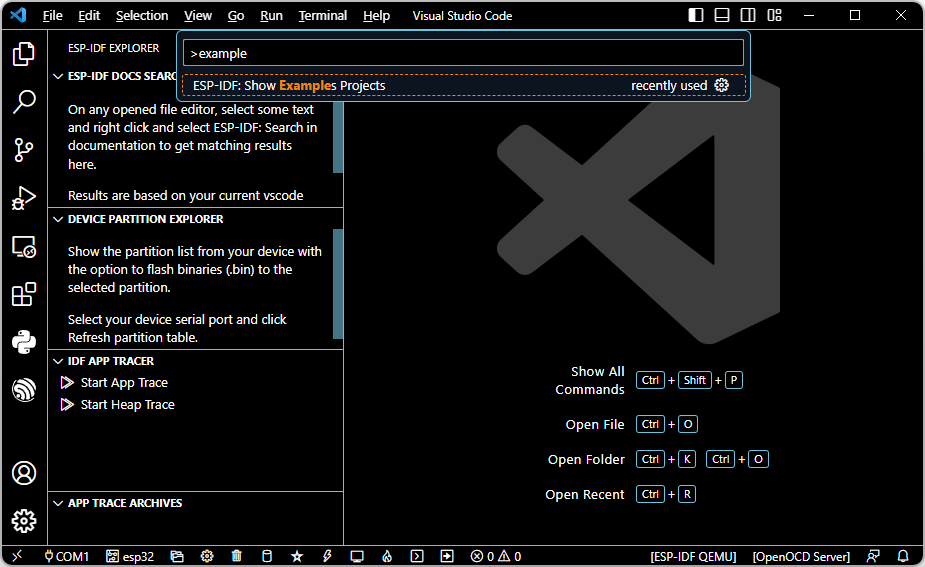Open Selection menu
This screenshot has width=925, height=567.
click(x=142, y=15)
